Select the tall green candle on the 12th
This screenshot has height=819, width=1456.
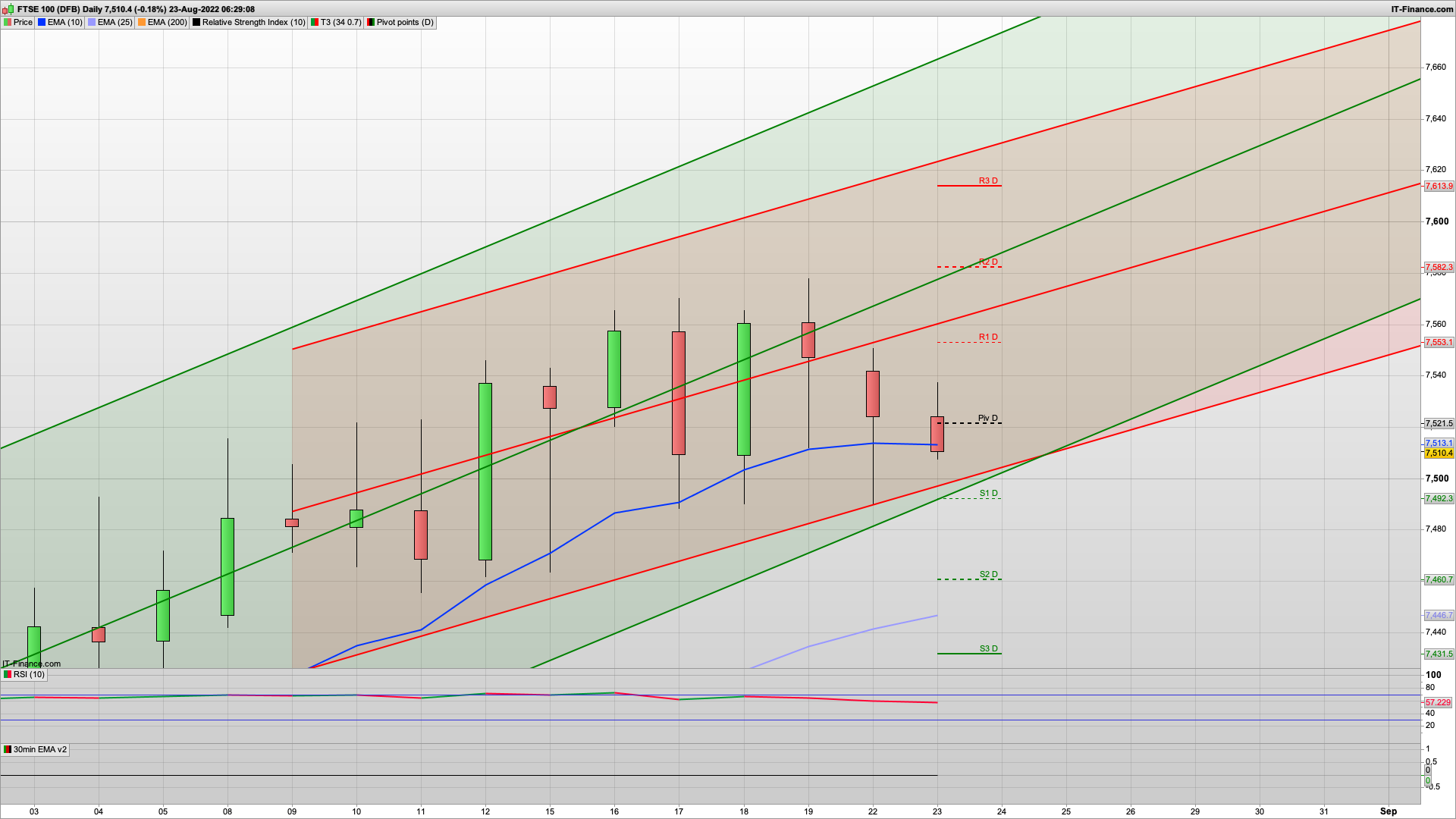coord(485,472)
